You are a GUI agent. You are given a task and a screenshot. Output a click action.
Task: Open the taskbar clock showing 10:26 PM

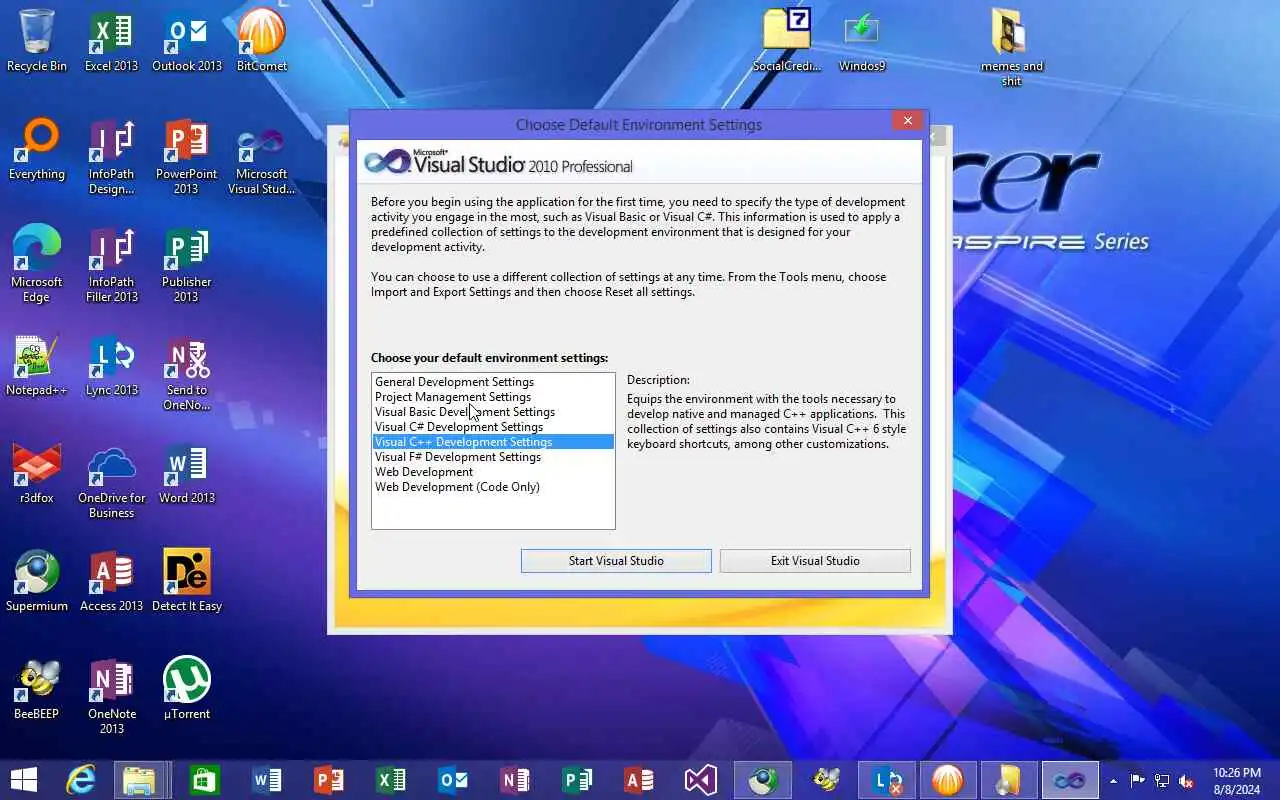(1236, 781)
